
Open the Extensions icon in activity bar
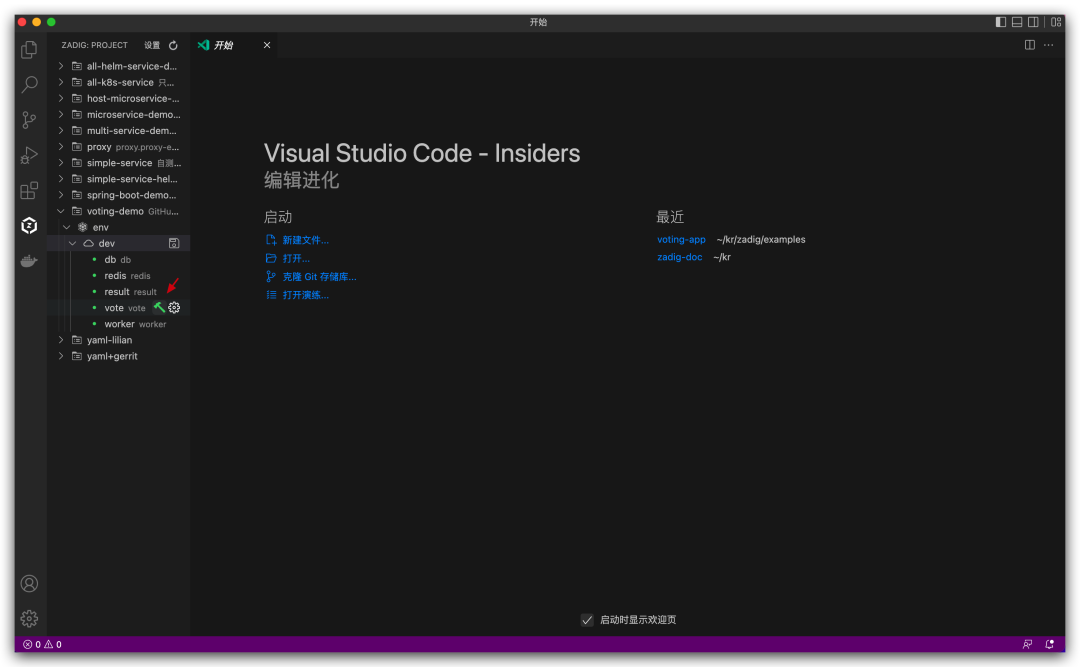click(28, 190)
